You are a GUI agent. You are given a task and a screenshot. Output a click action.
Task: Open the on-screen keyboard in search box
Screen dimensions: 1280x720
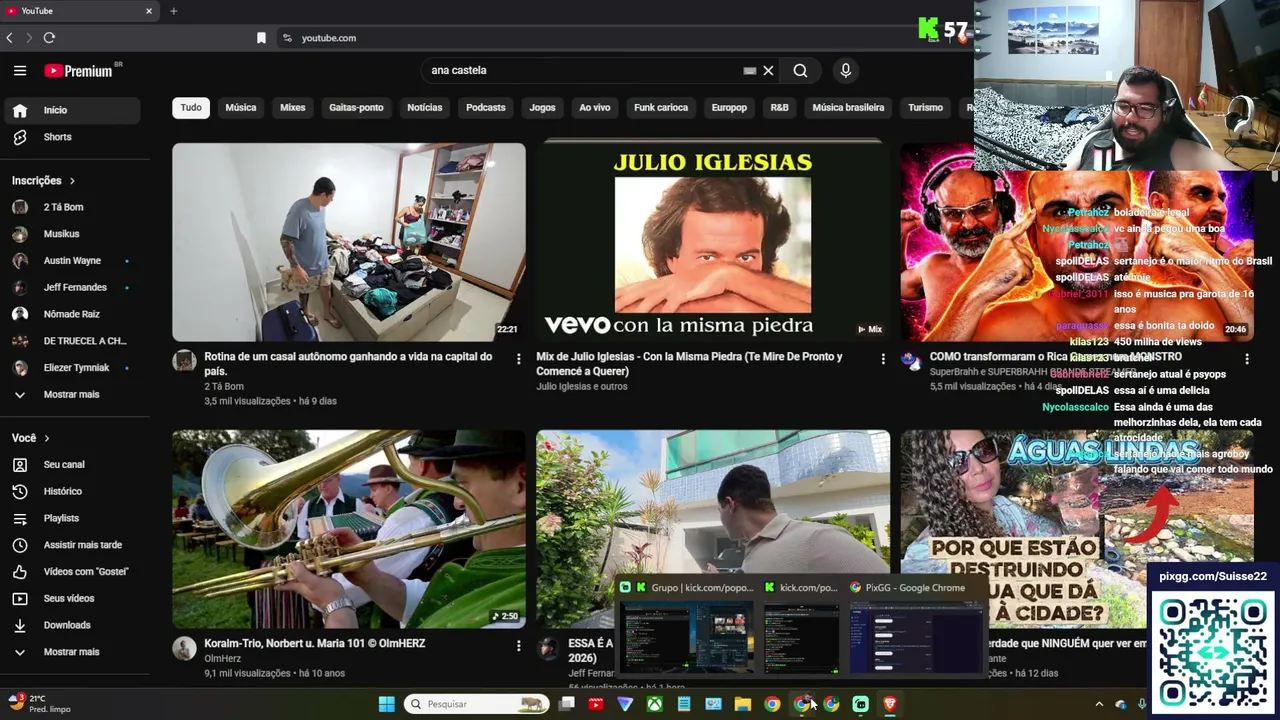click(x=750, y=71)
